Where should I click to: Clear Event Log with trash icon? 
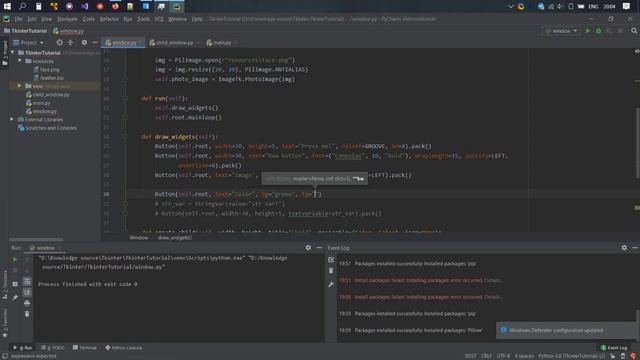(331, 271)
